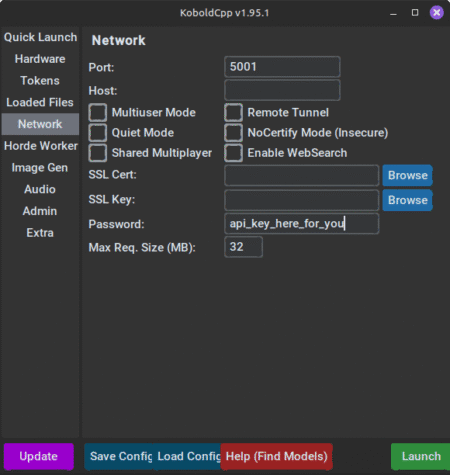
Task: Click the Load Config button
Action: click(x=187, y=456)
